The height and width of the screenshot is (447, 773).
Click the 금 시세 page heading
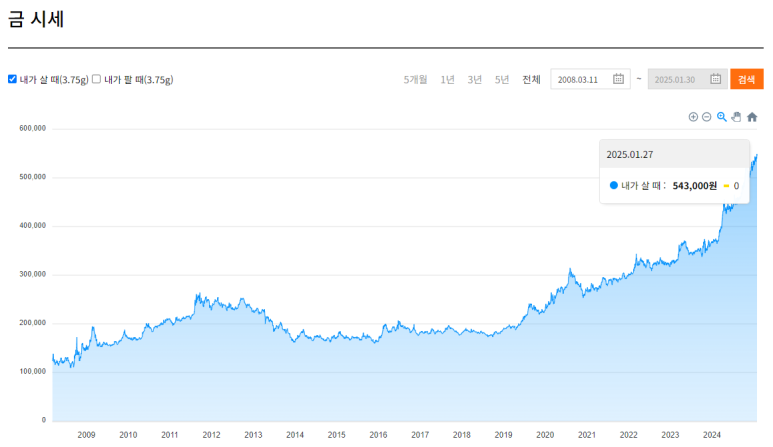click(36, 19)
